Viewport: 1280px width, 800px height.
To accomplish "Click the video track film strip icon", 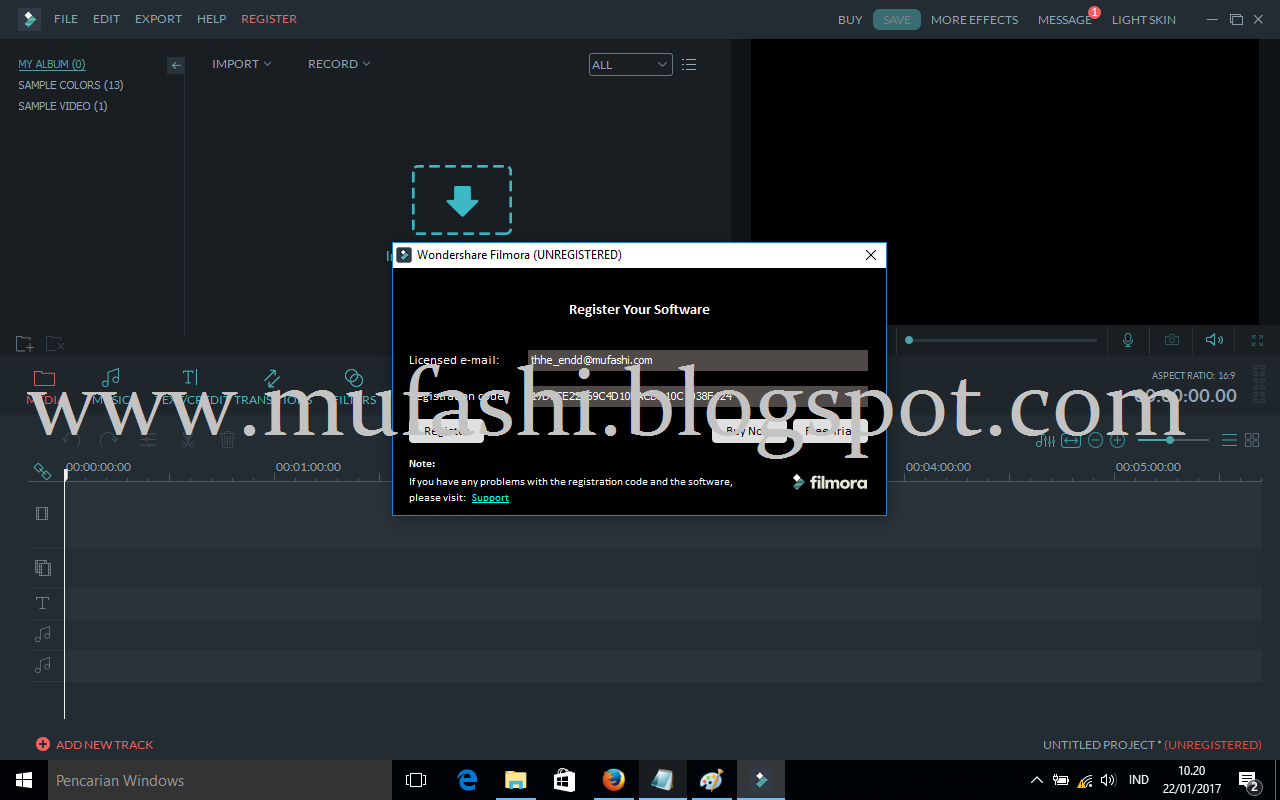I will coord(42,514).
